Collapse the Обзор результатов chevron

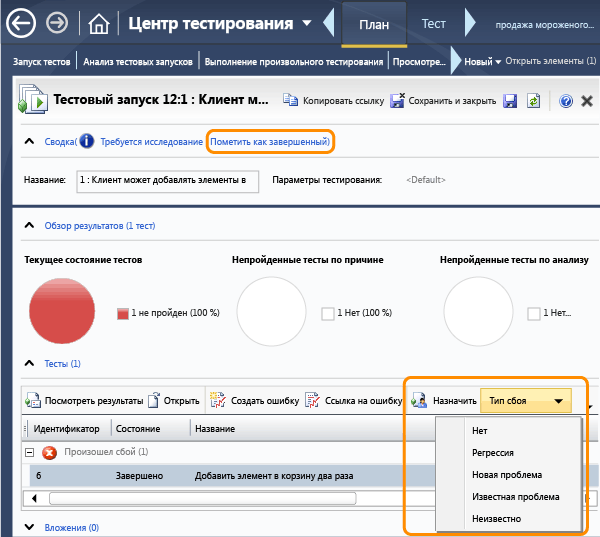(29, 225)
